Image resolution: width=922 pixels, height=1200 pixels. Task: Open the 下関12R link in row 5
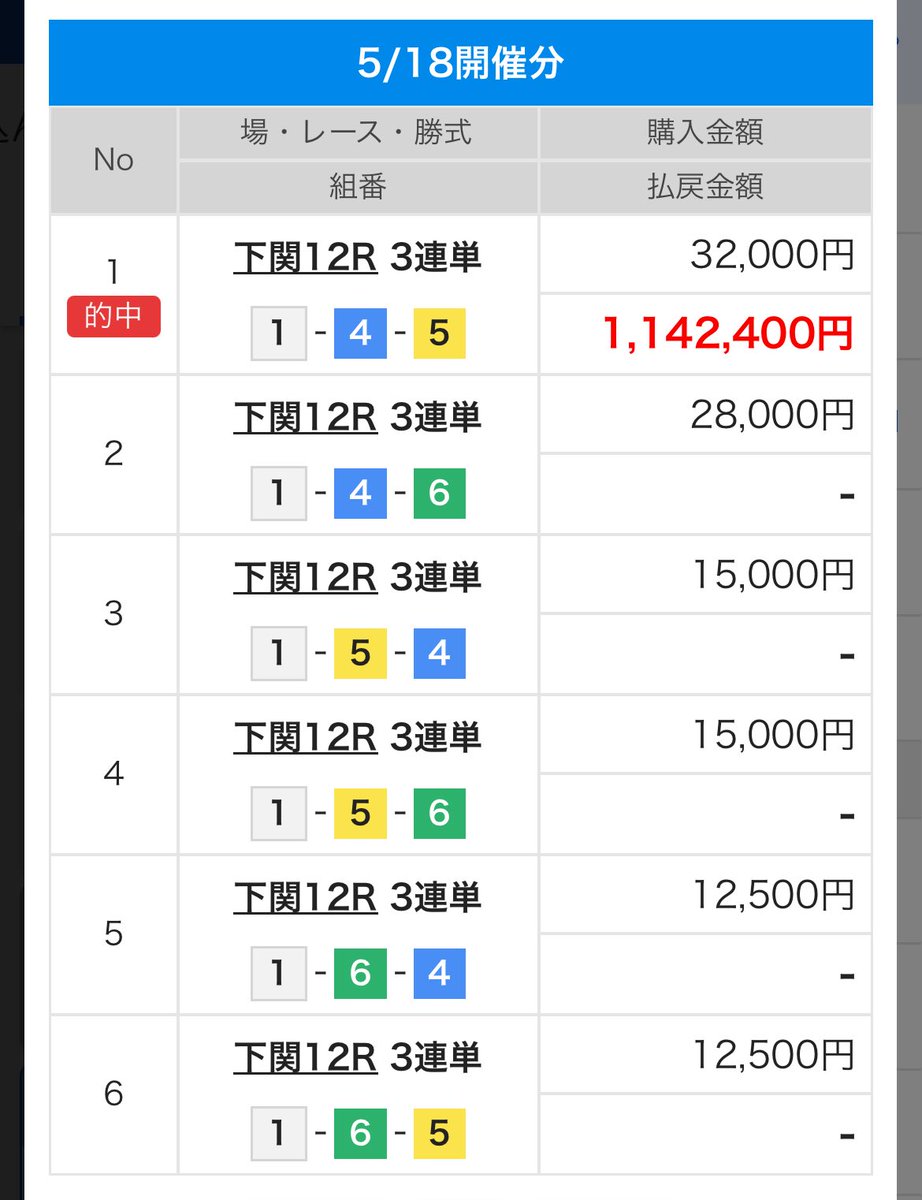pyautogui.click(x=305, y=897)
